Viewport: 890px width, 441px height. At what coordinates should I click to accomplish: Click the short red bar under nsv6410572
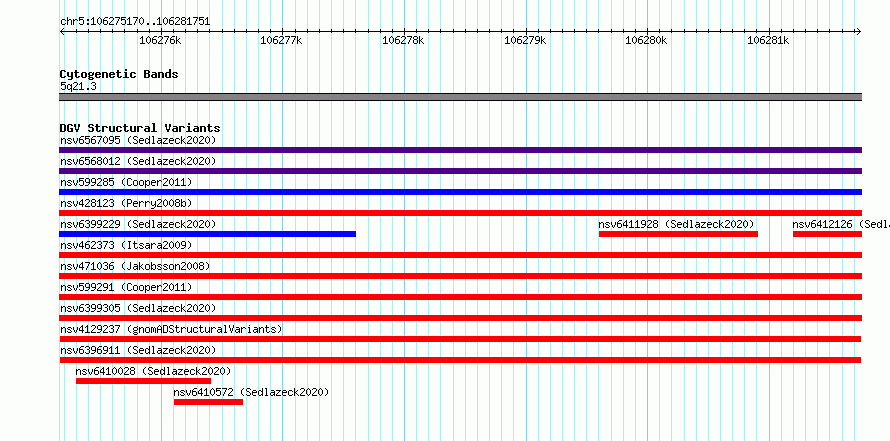(x=208, y=402)
